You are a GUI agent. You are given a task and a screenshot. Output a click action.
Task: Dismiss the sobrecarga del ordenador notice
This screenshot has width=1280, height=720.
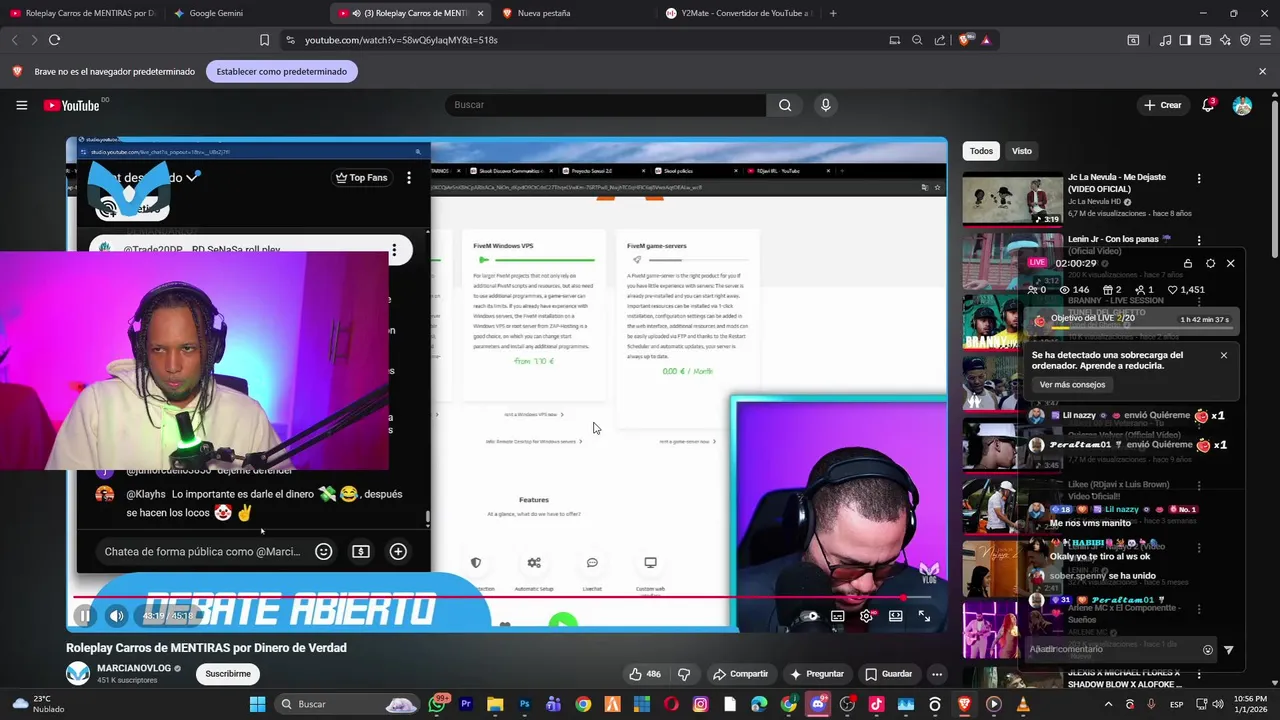tap(1223, 355)
